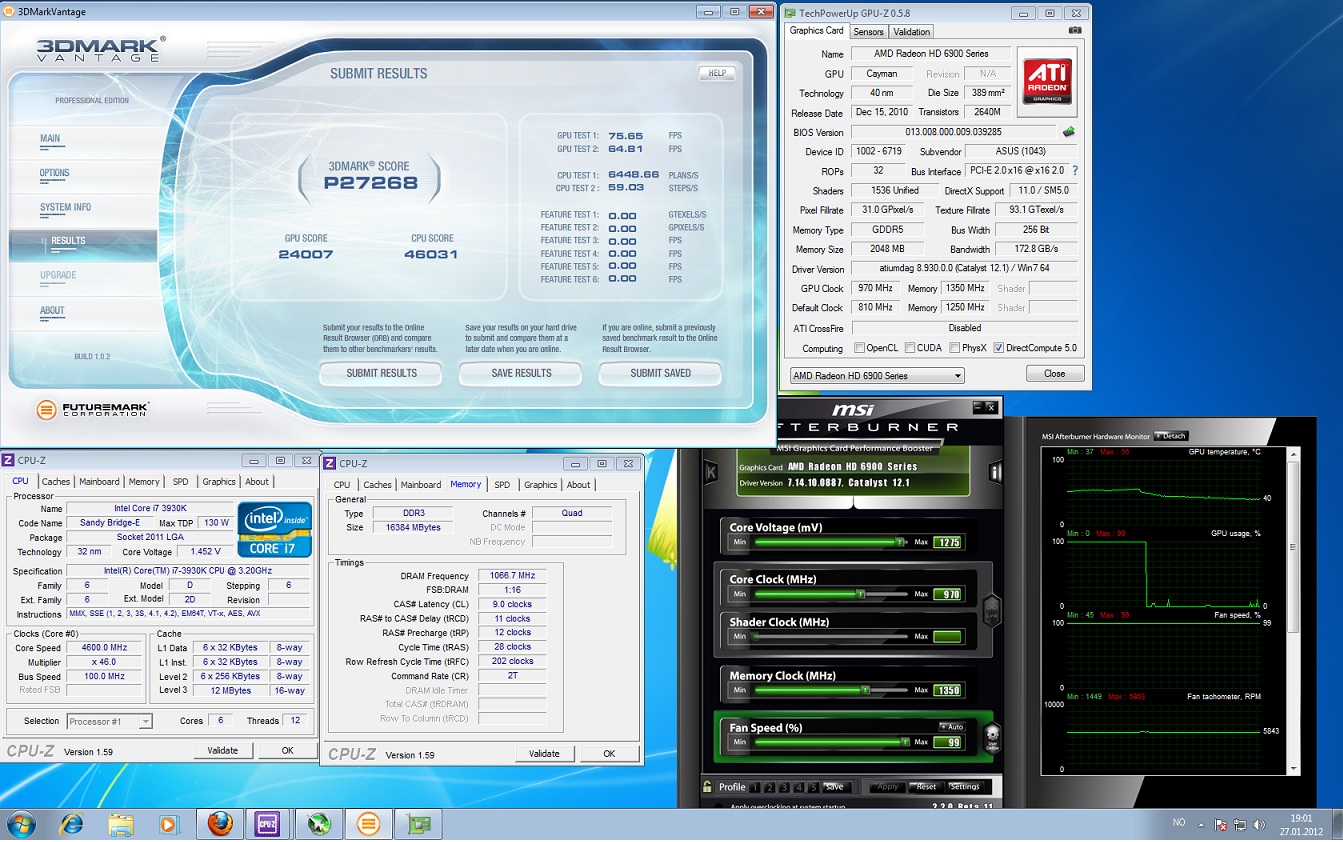Open the GPU selection dropdown in GPU-Z

[876, 375]
